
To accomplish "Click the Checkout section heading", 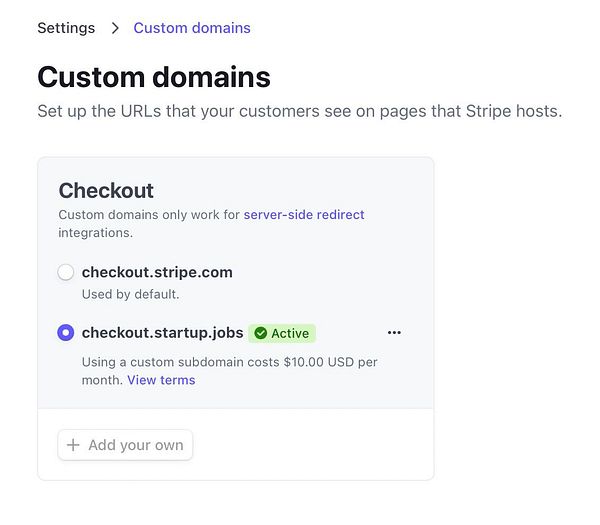I will click(106, 191).
